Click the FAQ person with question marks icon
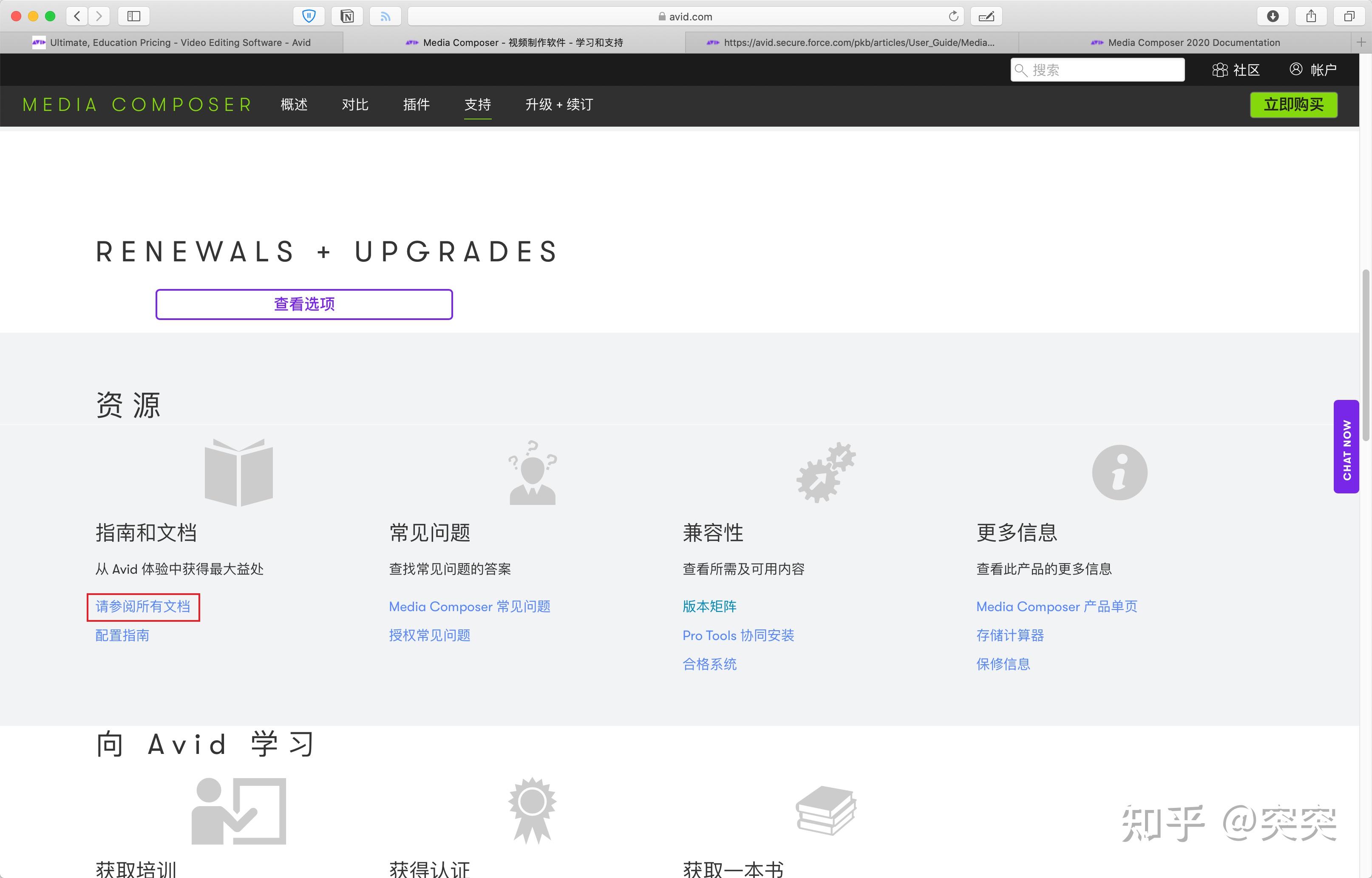Viewport: 1372px width, 878px height. click(532, 473)
